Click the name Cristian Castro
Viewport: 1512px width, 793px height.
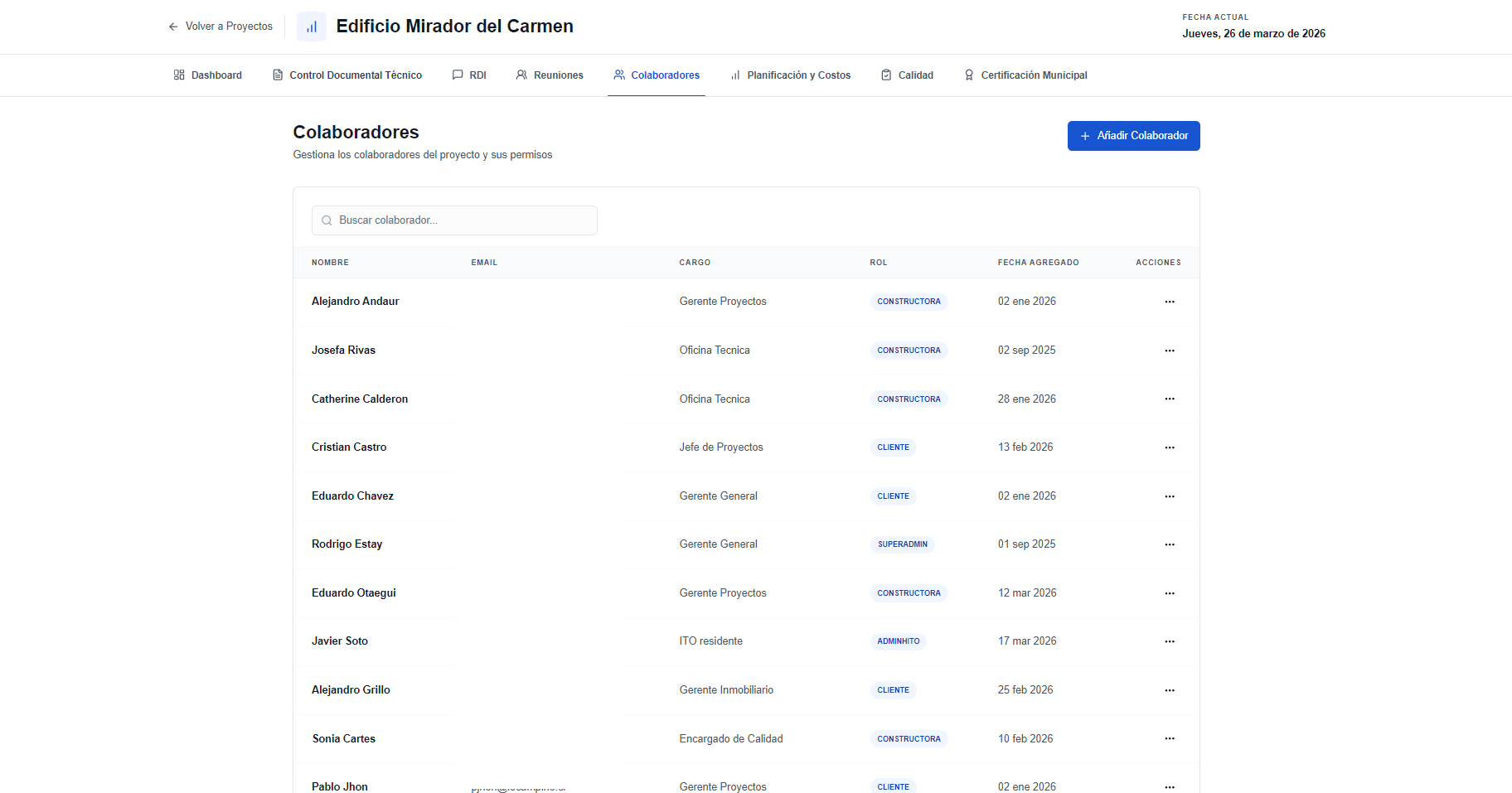[x=349, y=447]
